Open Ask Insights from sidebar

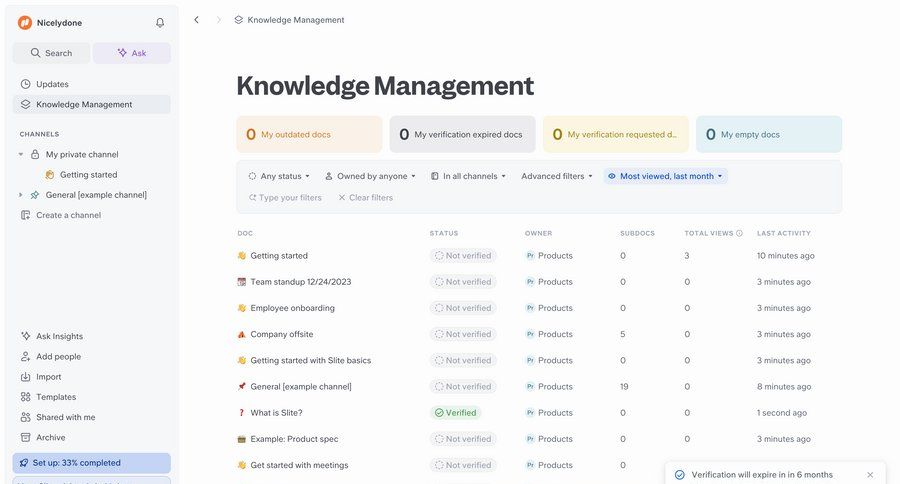click(59, 336)
